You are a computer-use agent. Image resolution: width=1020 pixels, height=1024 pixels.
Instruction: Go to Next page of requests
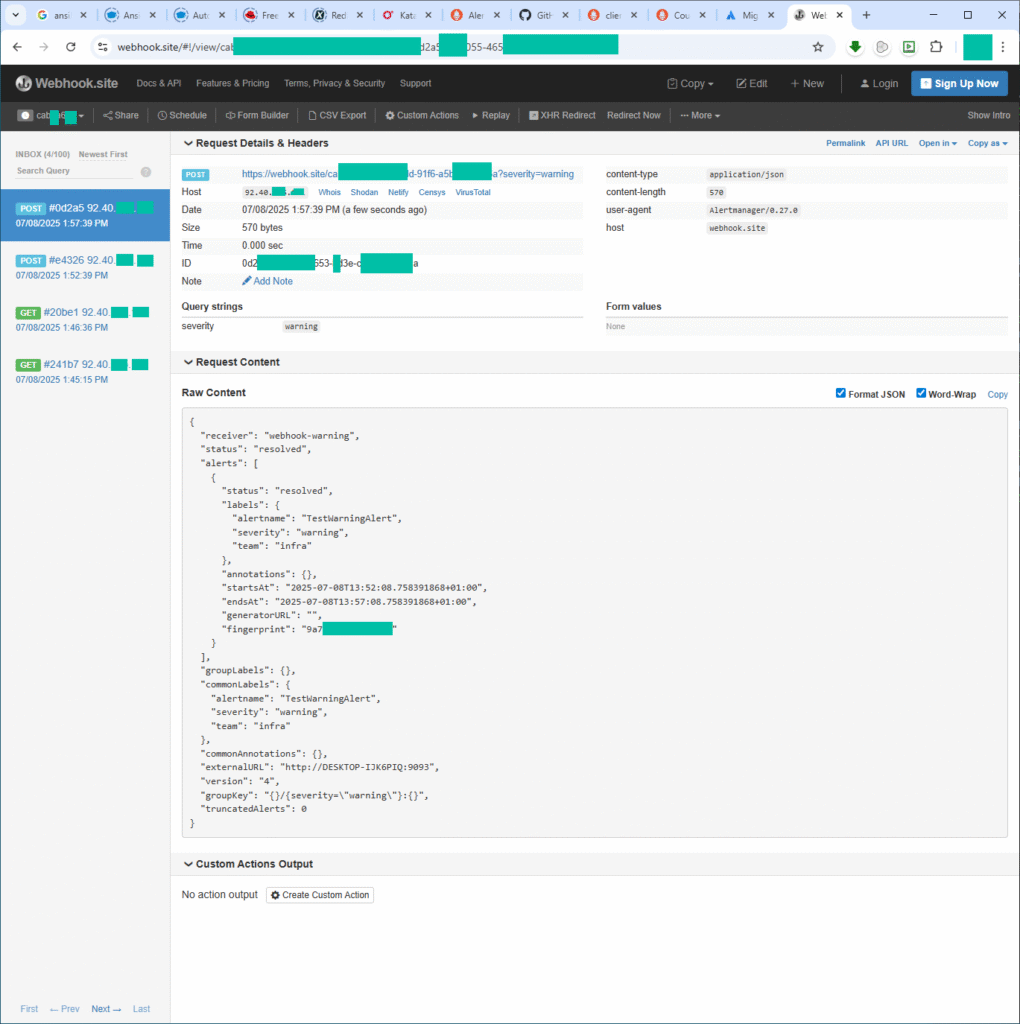coord(106,1010)
